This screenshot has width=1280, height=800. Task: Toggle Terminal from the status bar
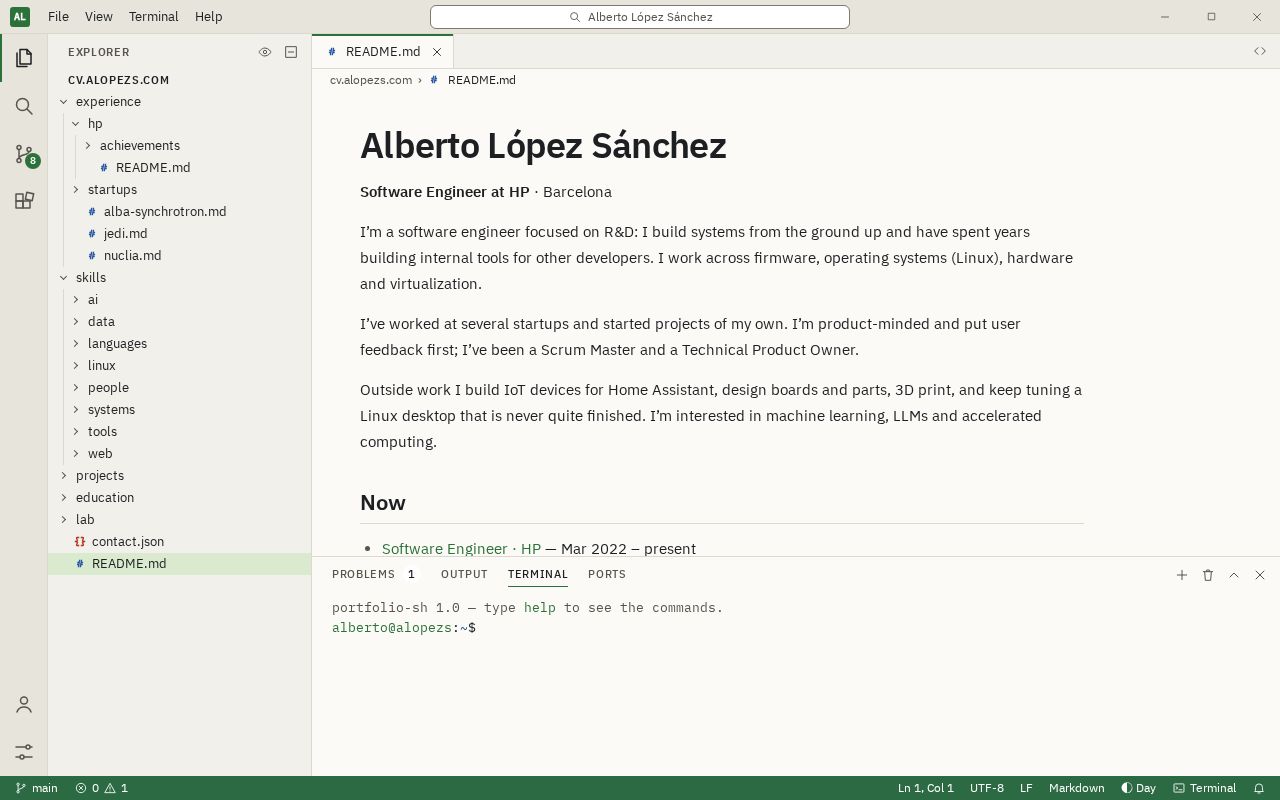(1205, 788)
